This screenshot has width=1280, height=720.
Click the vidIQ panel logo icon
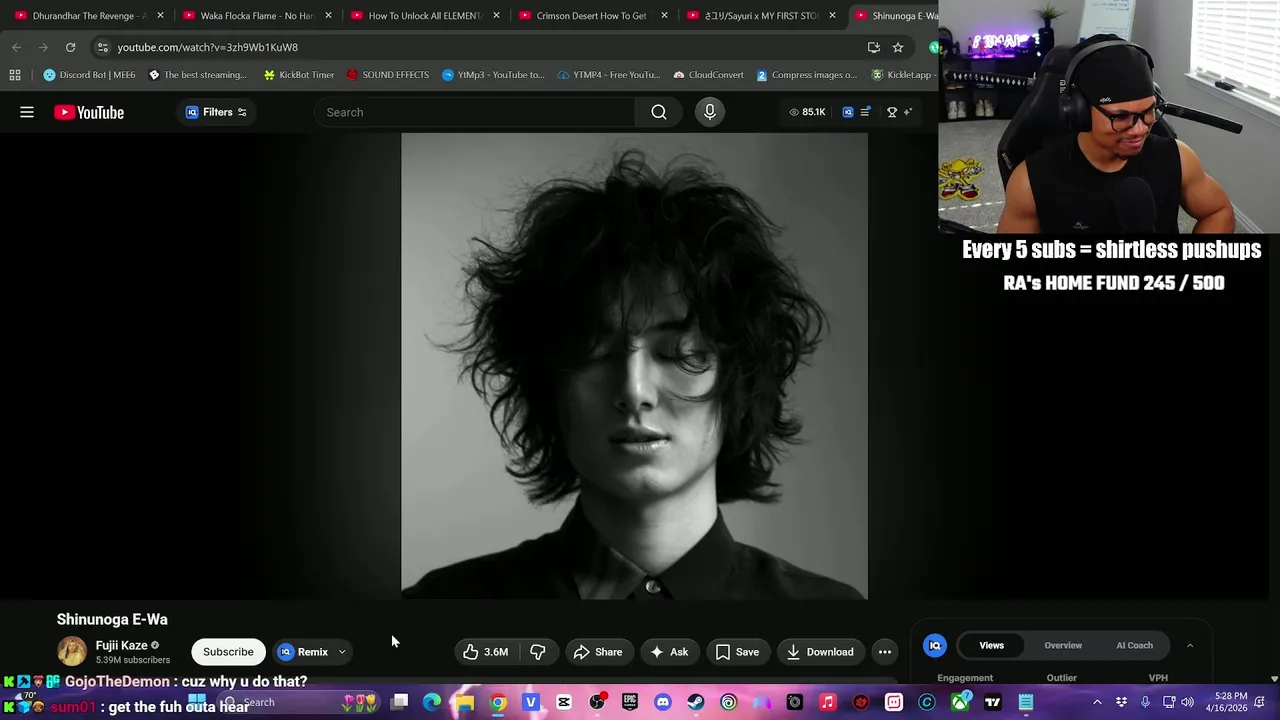[935, 646]
